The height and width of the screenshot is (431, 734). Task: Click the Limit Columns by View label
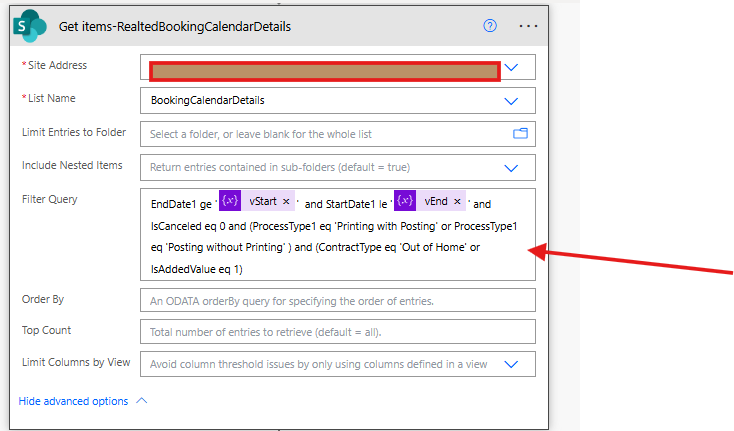tap(76, 362)
